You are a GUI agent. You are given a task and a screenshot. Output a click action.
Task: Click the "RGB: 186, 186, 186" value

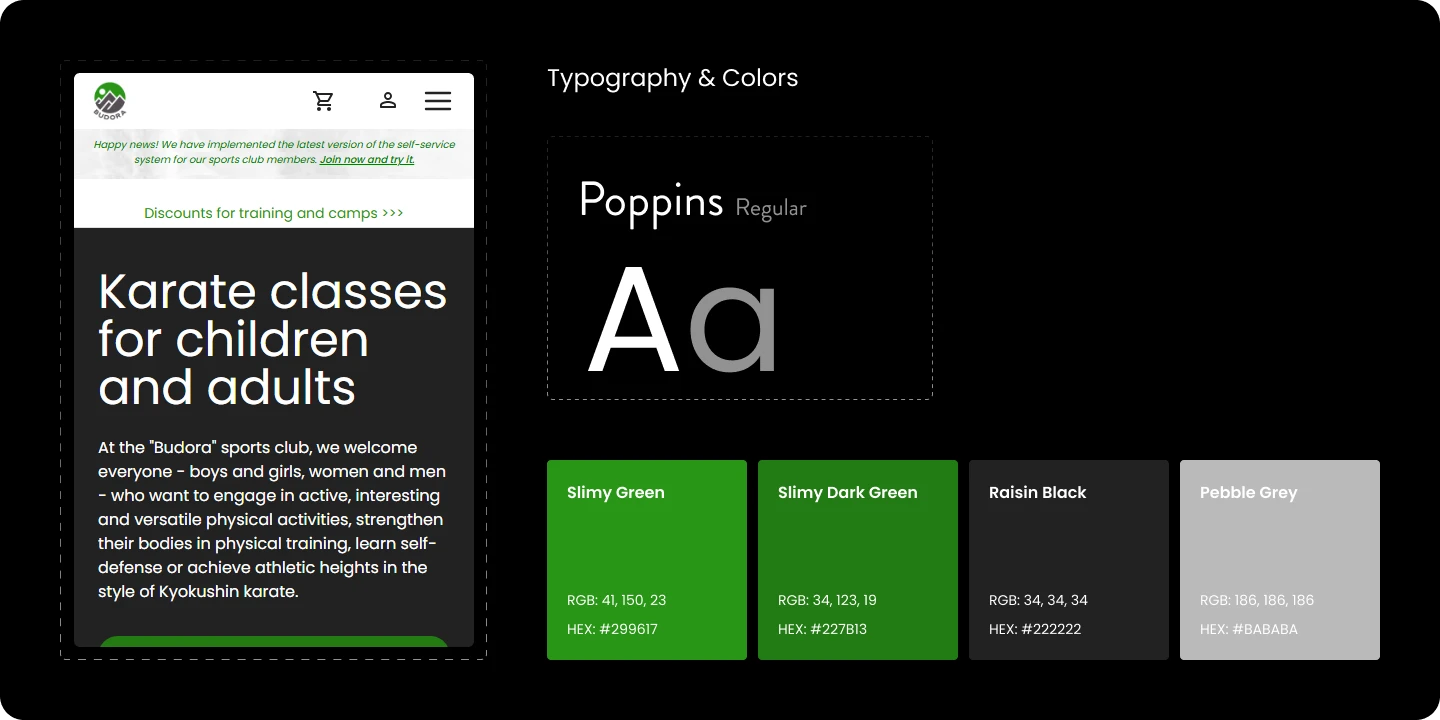point(1257,600)
